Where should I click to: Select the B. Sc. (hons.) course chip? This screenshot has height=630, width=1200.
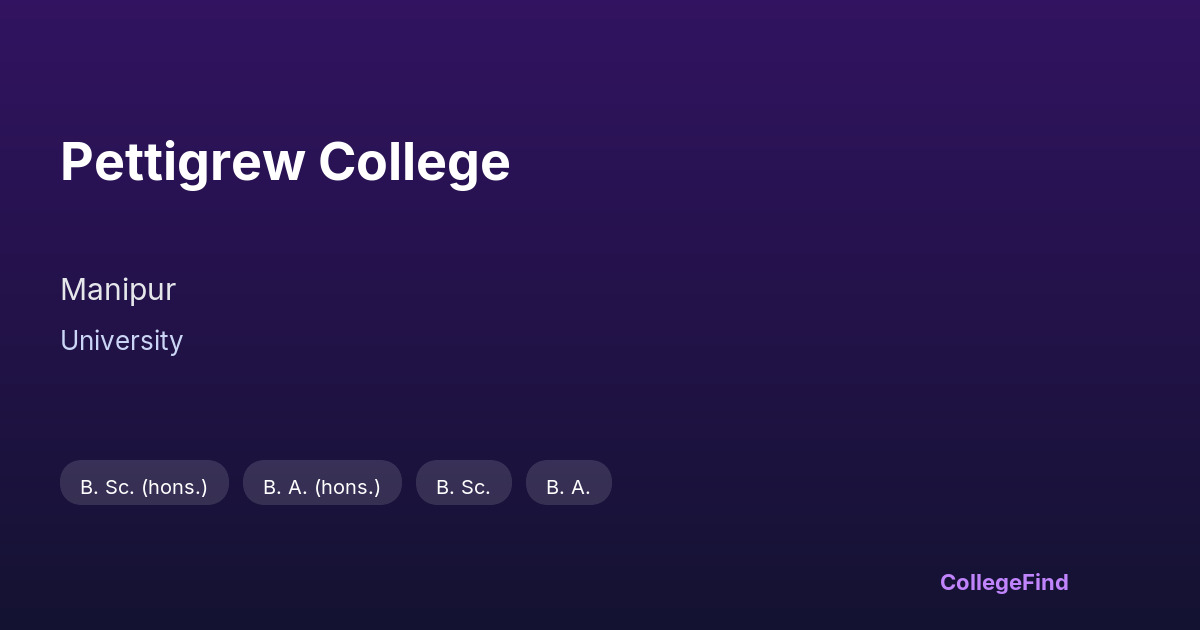(x=144, y=486)
